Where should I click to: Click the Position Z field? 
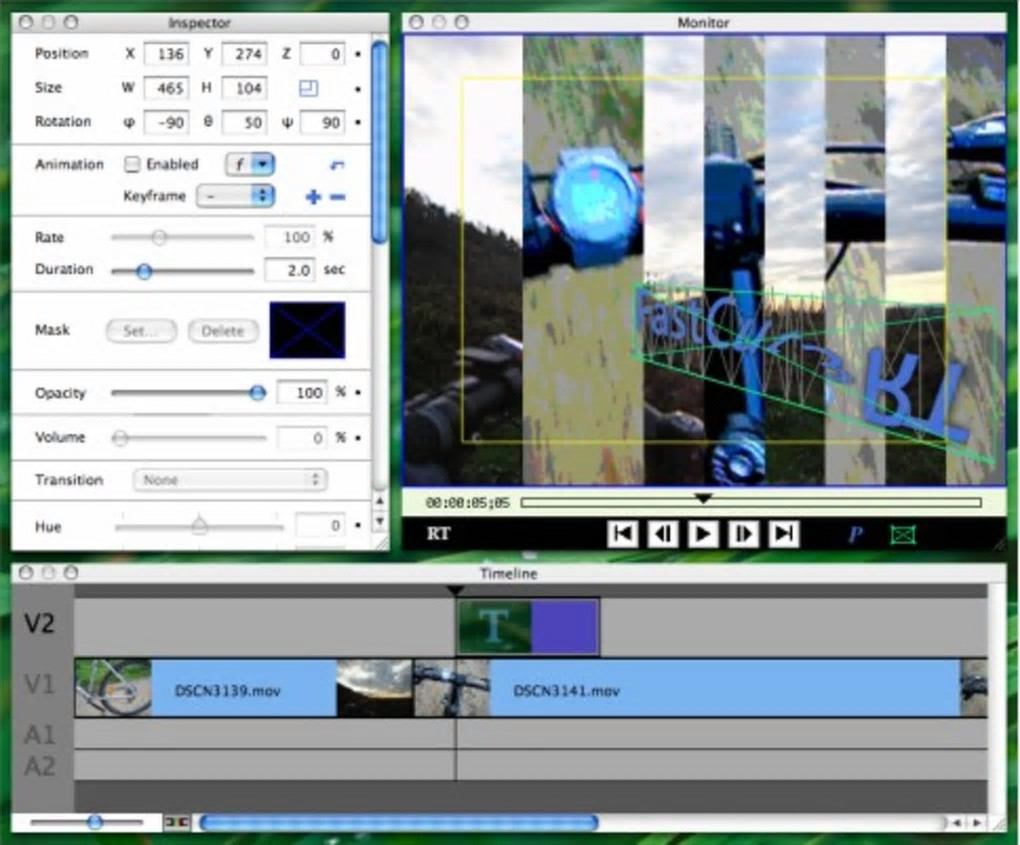click(x=323, y=54)
